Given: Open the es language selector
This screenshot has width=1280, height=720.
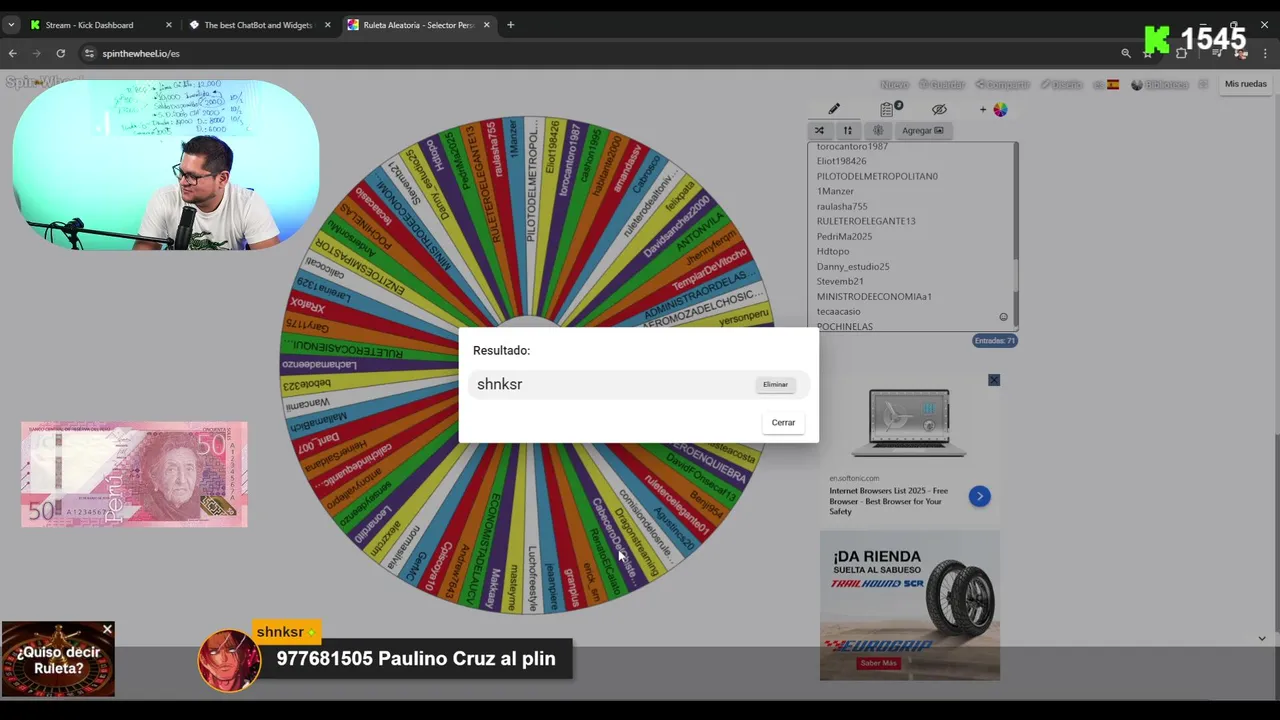Looking at the screenshot, I should 1106,84.
